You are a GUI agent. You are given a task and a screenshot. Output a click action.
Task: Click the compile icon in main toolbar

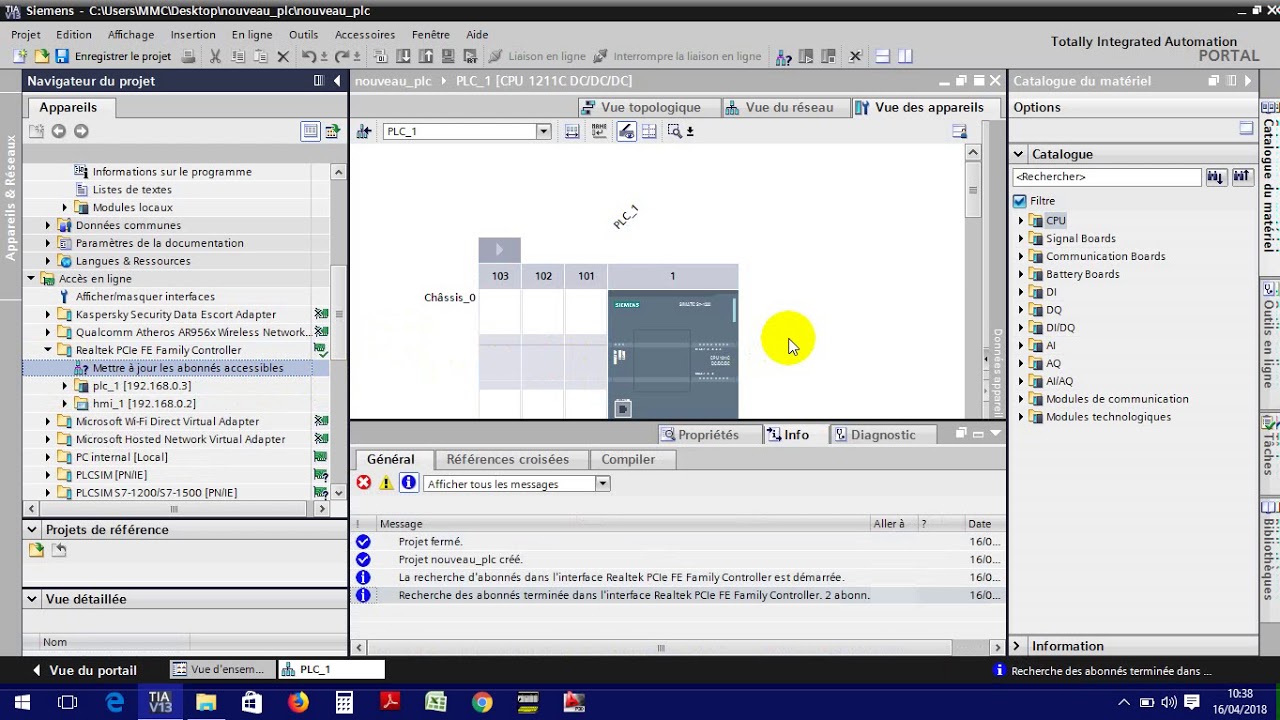point(381,57)
